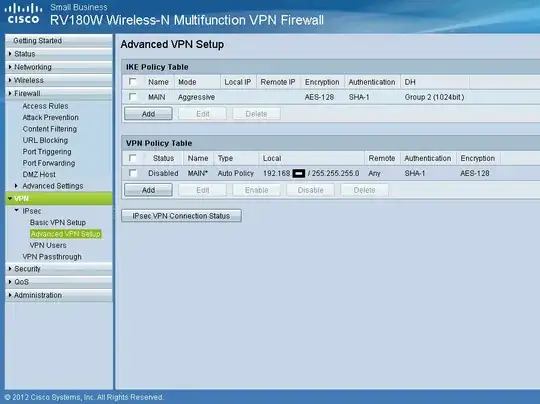Click Disable in VPN Policy Table
The height and width of the screenshot is (404, 540).
[310, 190]
